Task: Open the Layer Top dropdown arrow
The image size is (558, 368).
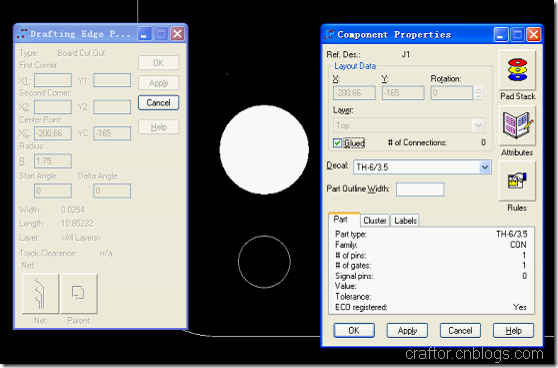Action: (478, 125)
